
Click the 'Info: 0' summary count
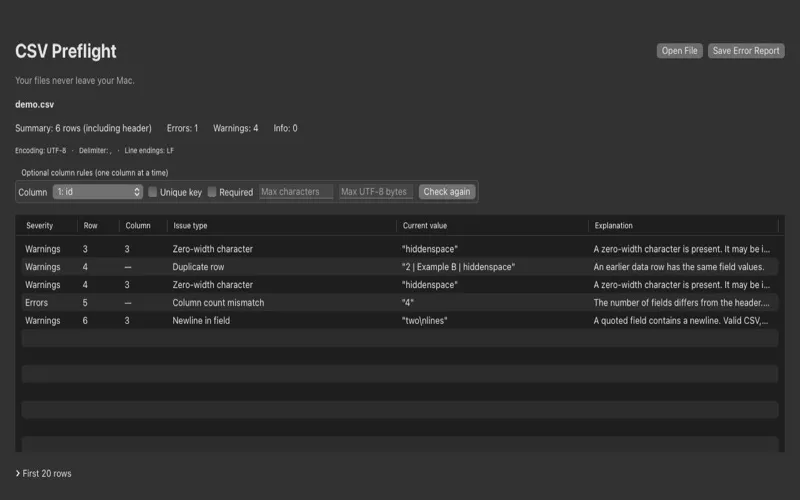[285, 128]
